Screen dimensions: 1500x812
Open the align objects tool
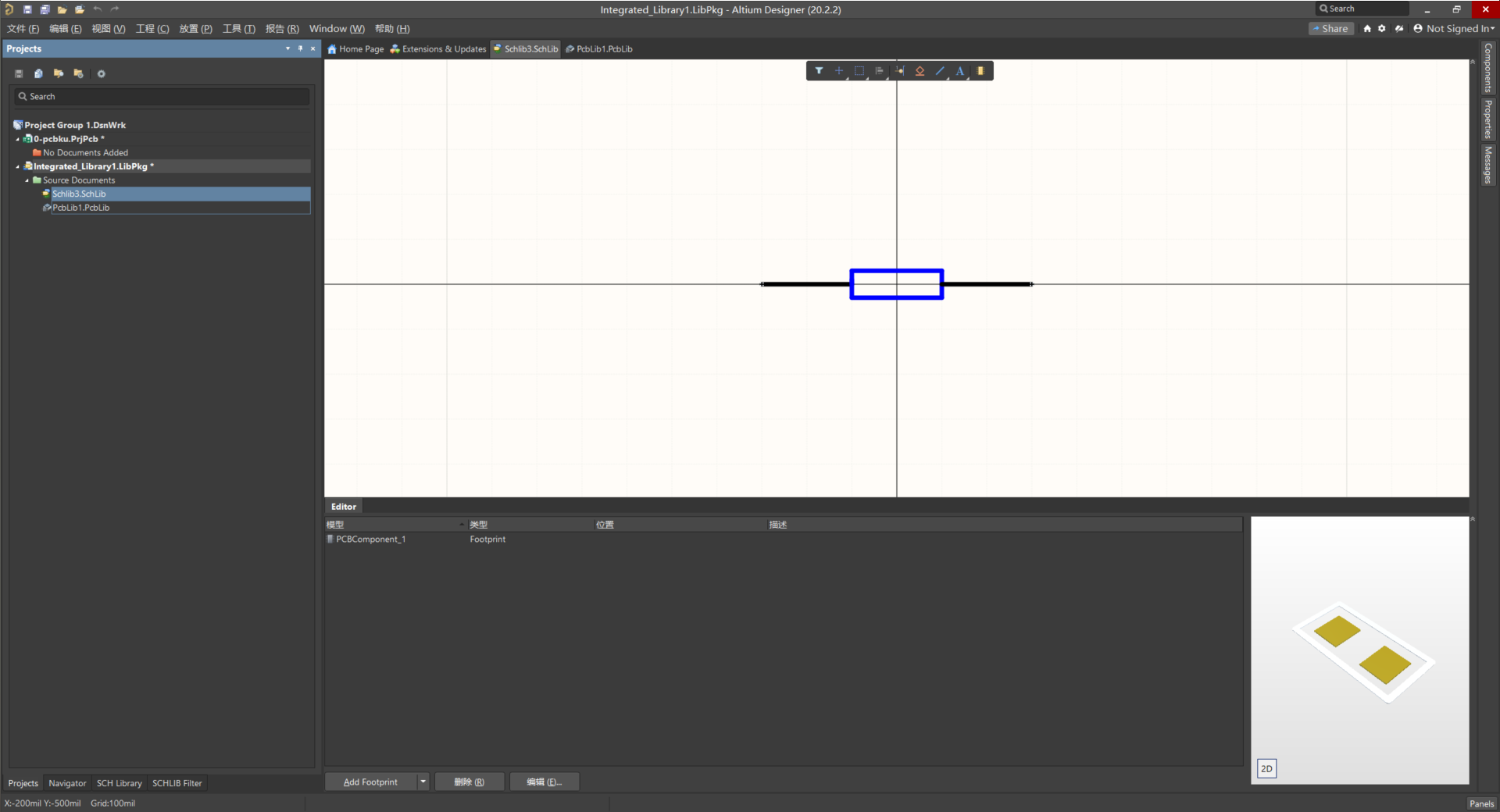[x=880, y=71]
